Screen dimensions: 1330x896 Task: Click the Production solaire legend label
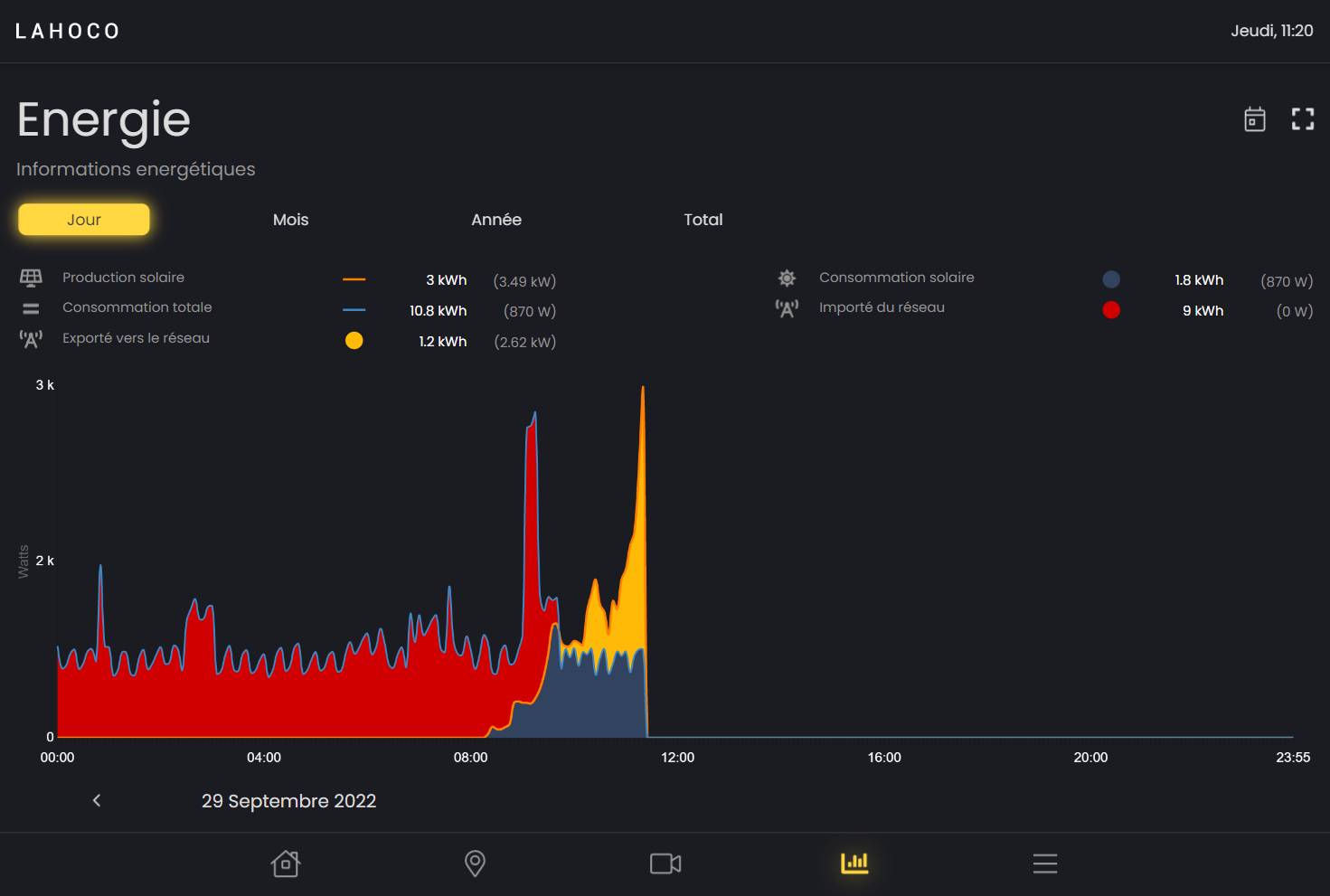(x=123, y=278)
